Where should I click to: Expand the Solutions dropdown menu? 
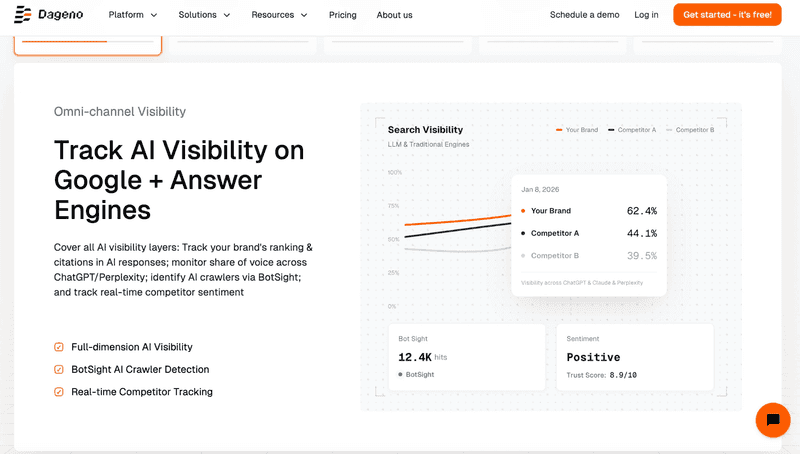(204, 15)
